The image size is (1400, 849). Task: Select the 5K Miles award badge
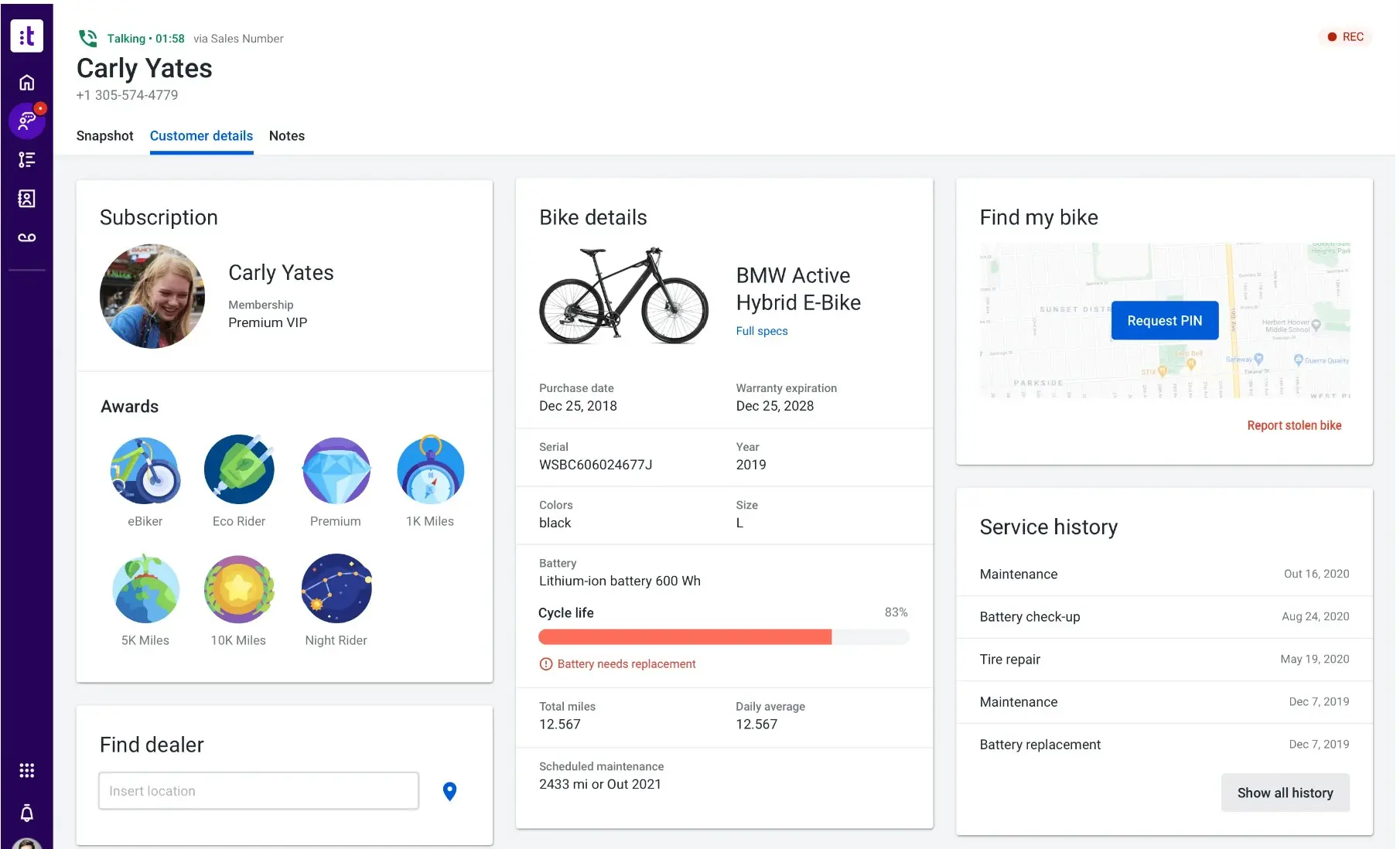145,588
